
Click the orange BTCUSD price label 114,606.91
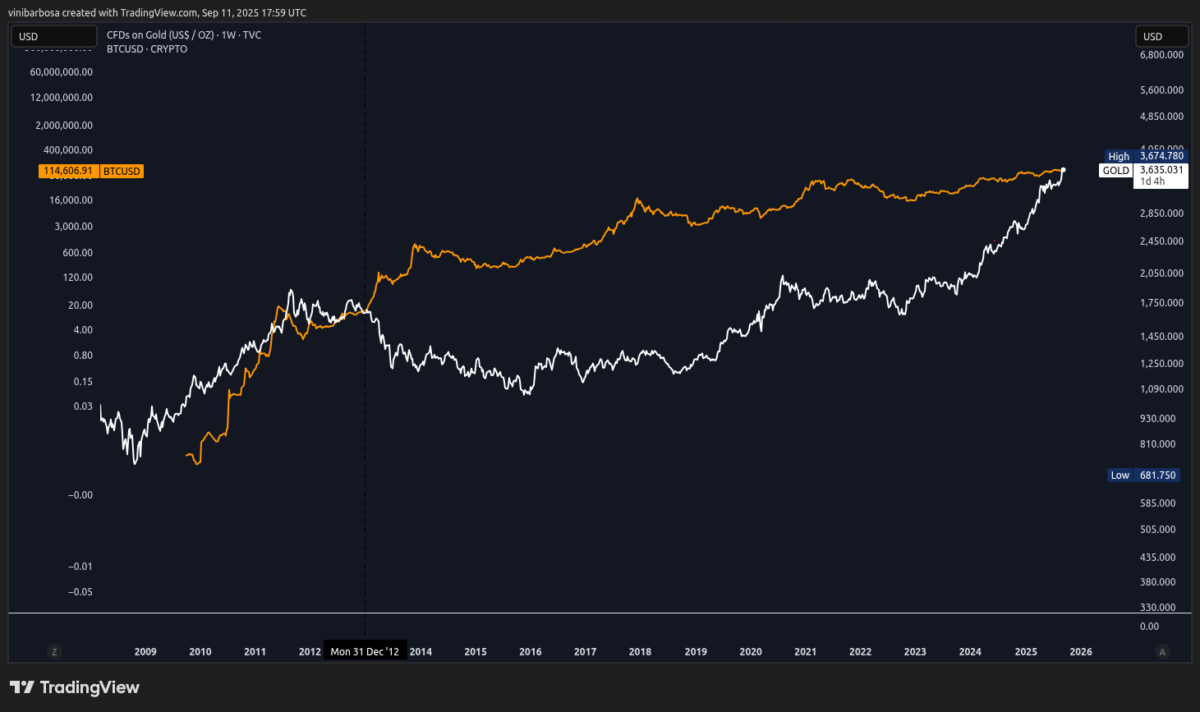coord(68,171)
